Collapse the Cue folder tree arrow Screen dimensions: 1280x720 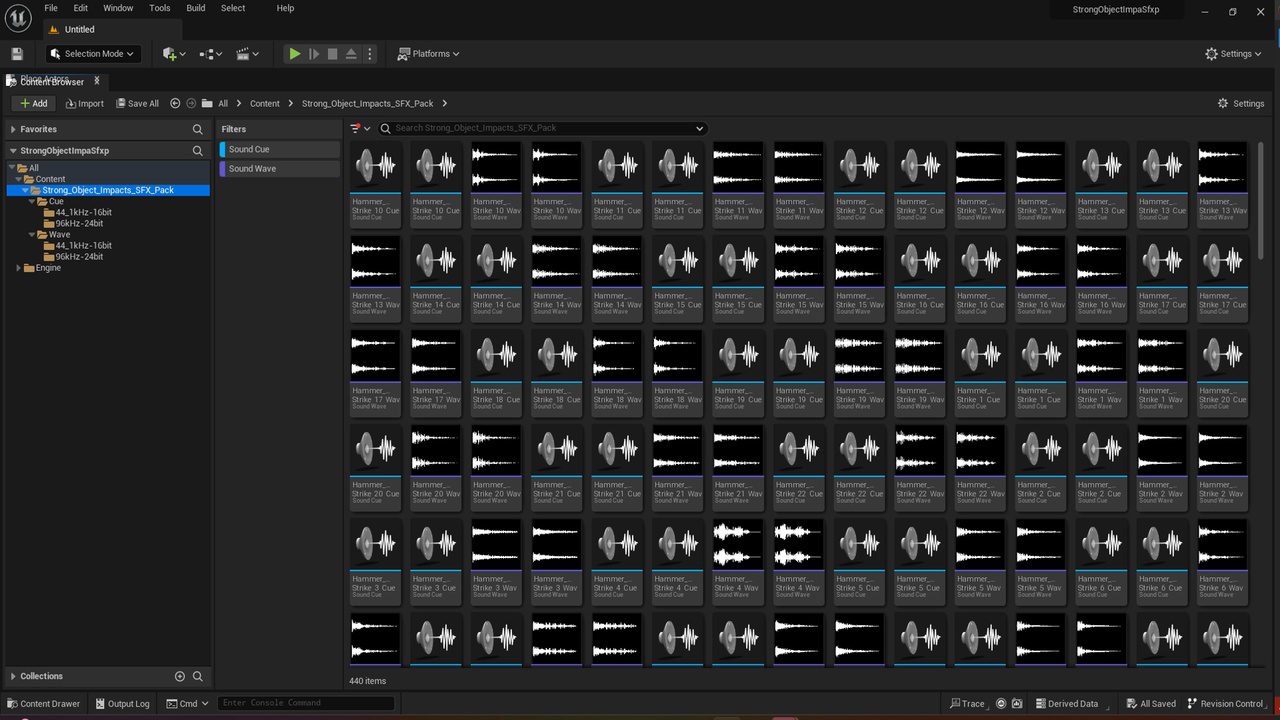pos(32,201)
